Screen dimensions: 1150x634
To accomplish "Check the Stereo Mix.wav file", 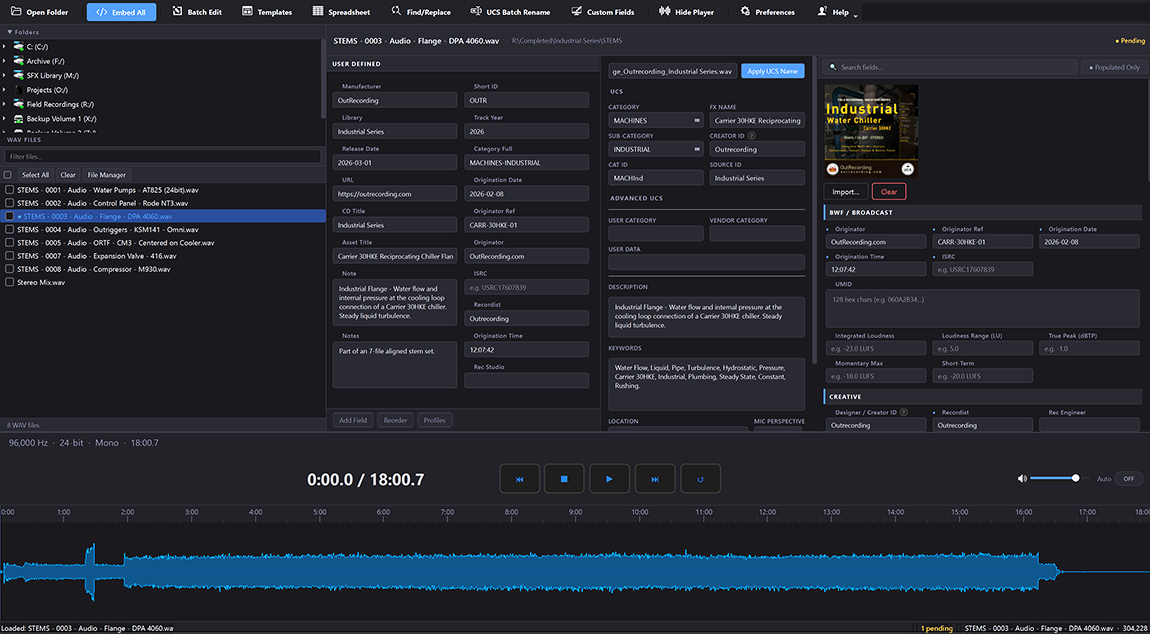I will [10, 283].
